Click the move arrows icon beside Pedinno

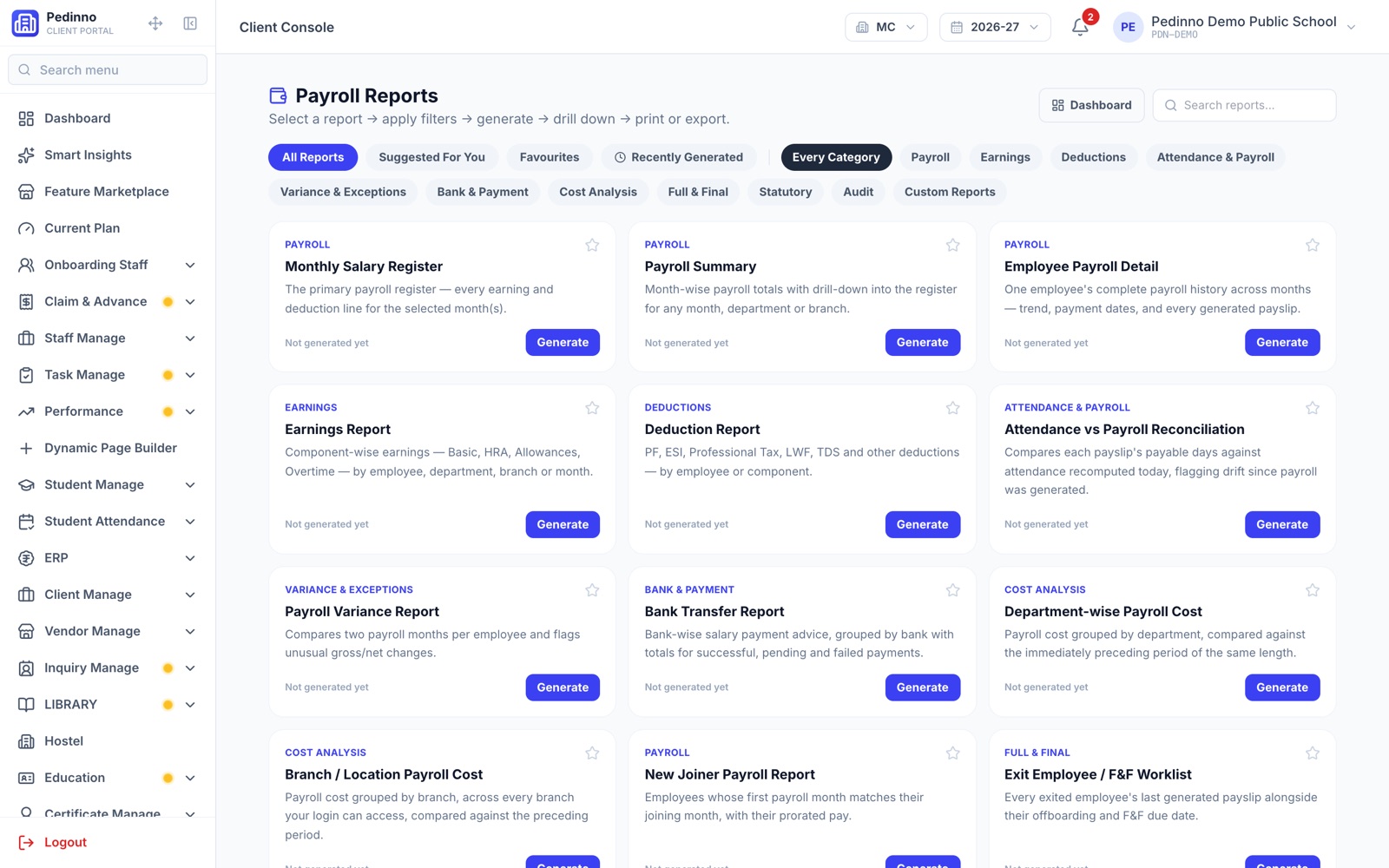[155, 23]
